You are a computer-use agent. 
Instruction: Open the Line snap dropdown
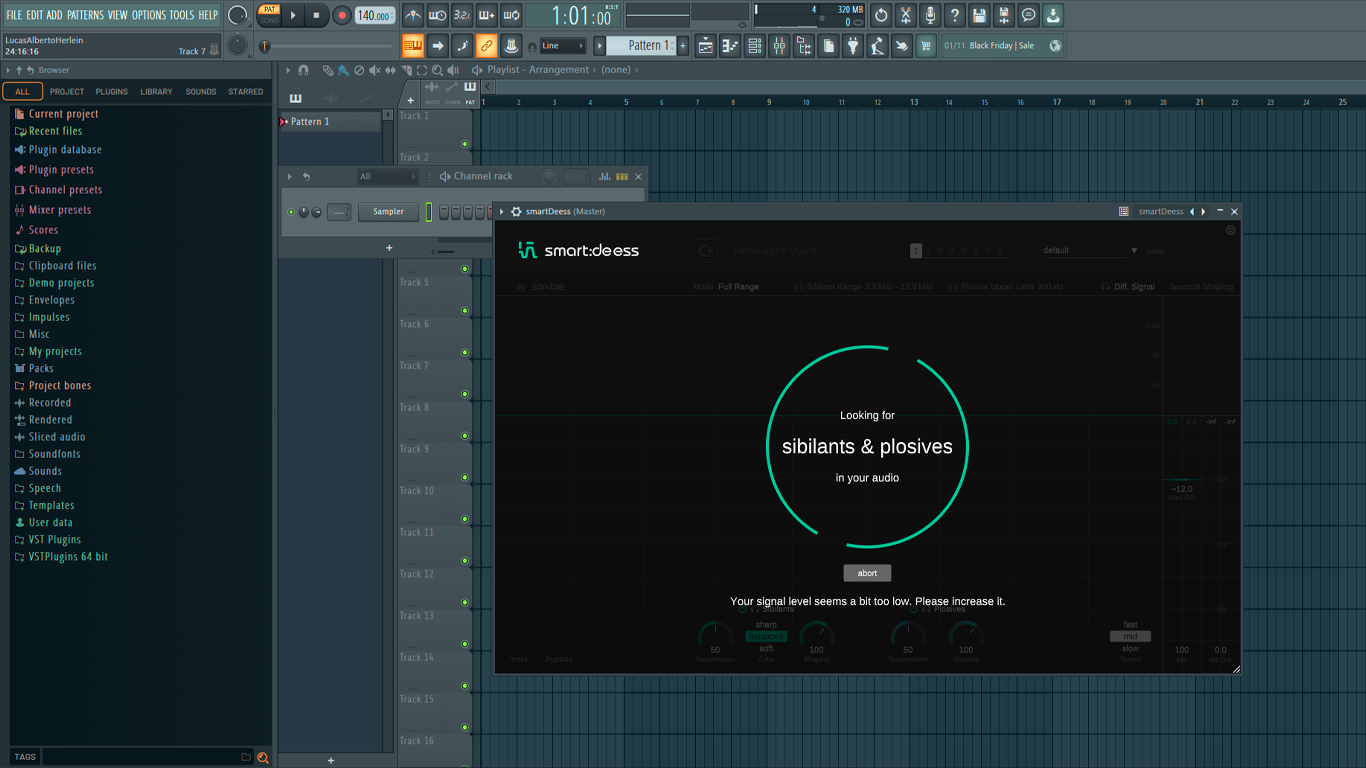pyautogui.click(x=563, y=46)
